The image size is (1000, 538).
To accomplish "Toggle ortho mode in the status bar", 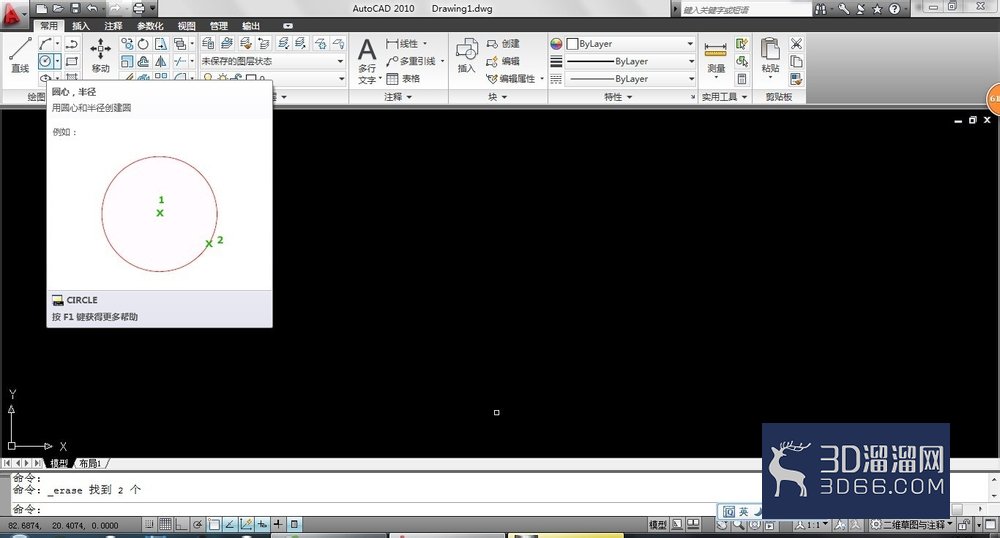I will point(181,525).
